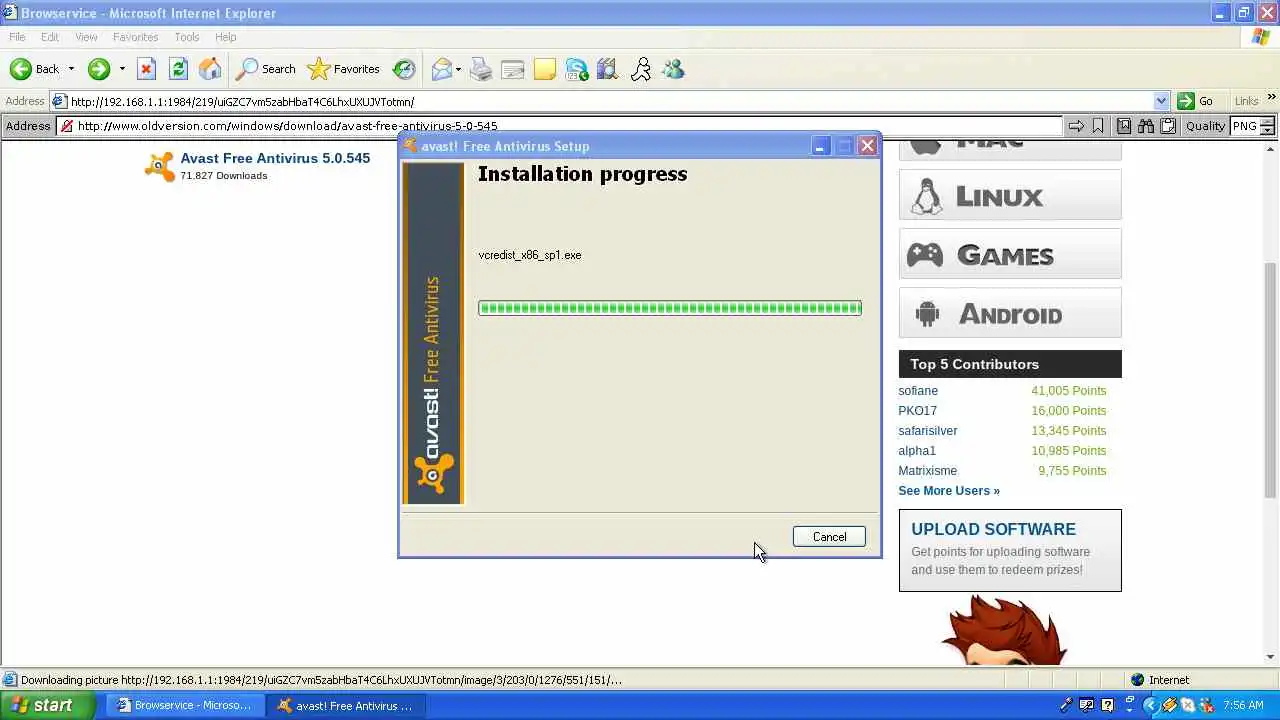Click the yellow note Discuss icon
The image size is (1280, 720).
545,69
